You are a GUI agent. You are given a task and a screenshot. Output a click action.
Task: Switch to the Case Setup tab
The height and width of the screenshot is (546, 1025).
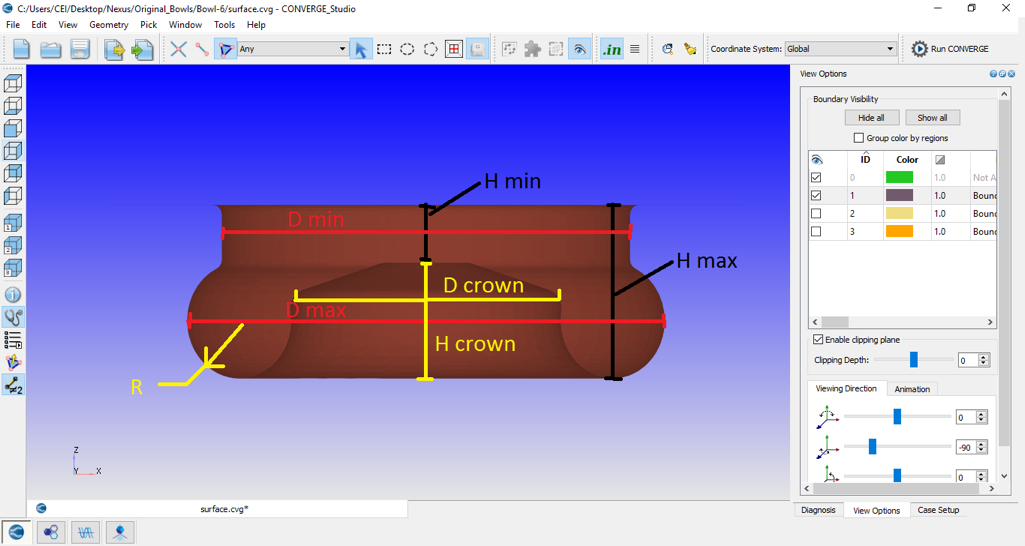point(938,510)
